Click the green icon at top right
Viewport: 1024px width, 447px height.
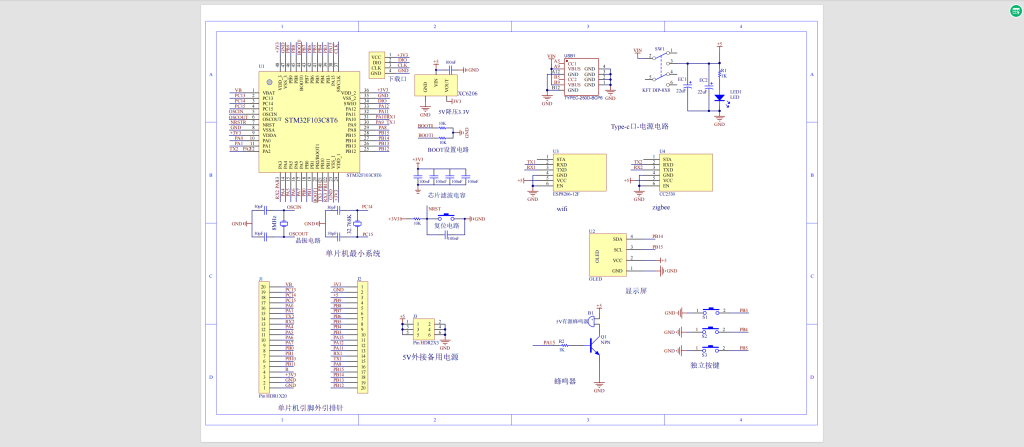1015,10
